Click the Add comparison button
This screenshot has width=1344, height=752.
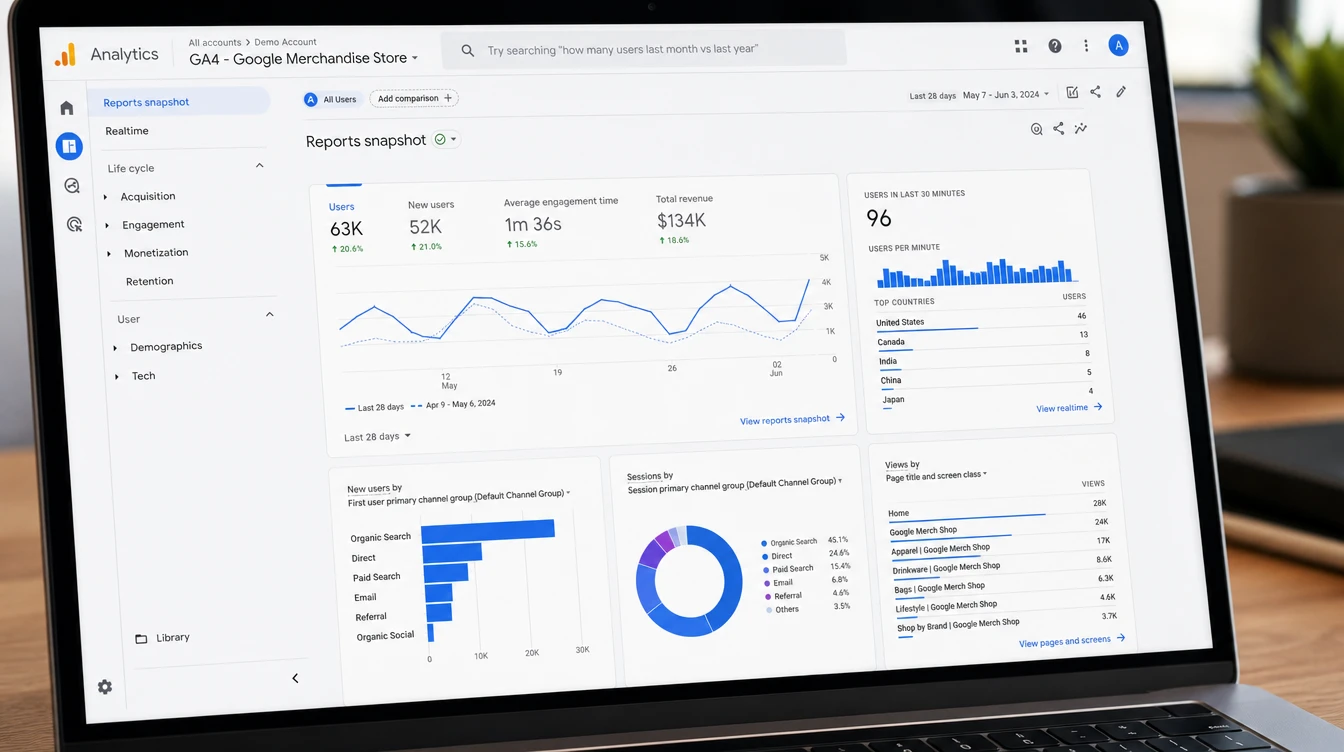(414, 98)
